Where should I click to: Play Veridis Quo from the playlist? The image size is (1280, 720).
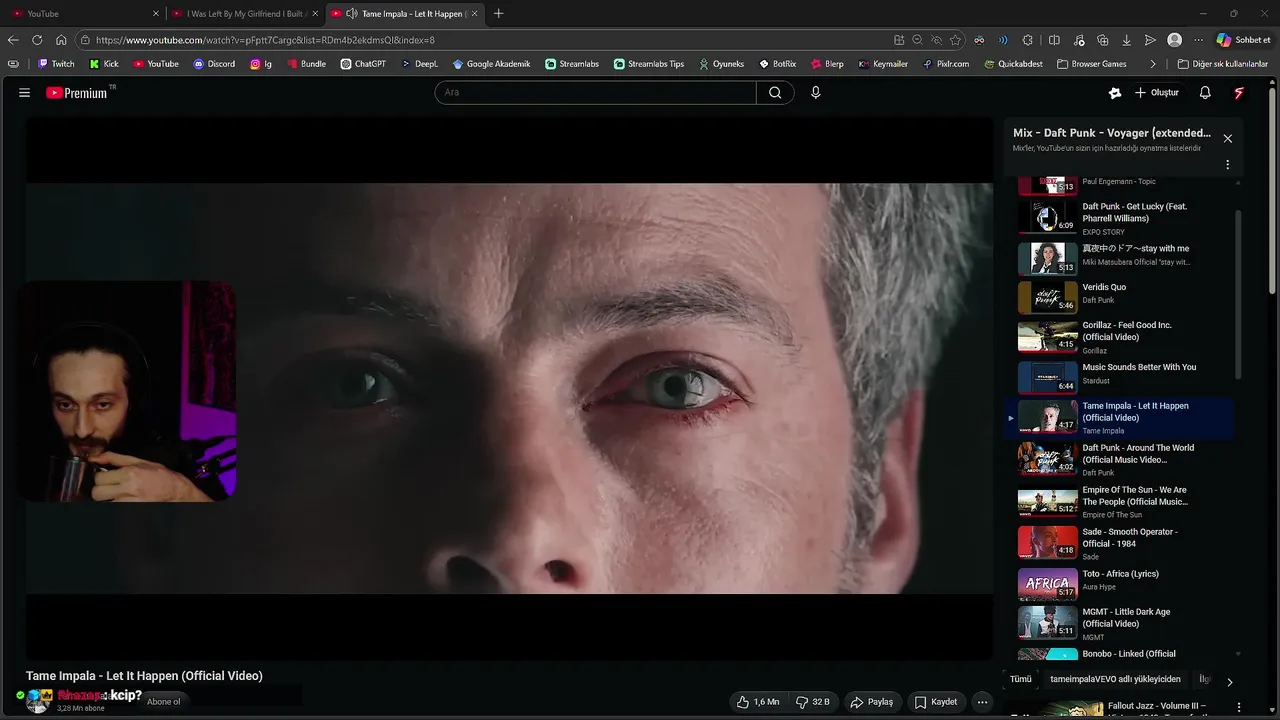point(1118,297)
